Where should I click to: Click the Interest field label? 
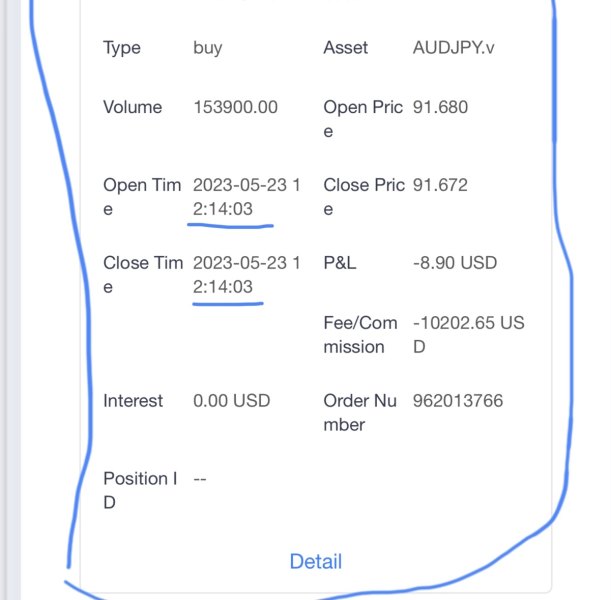[x=133, y=401]
